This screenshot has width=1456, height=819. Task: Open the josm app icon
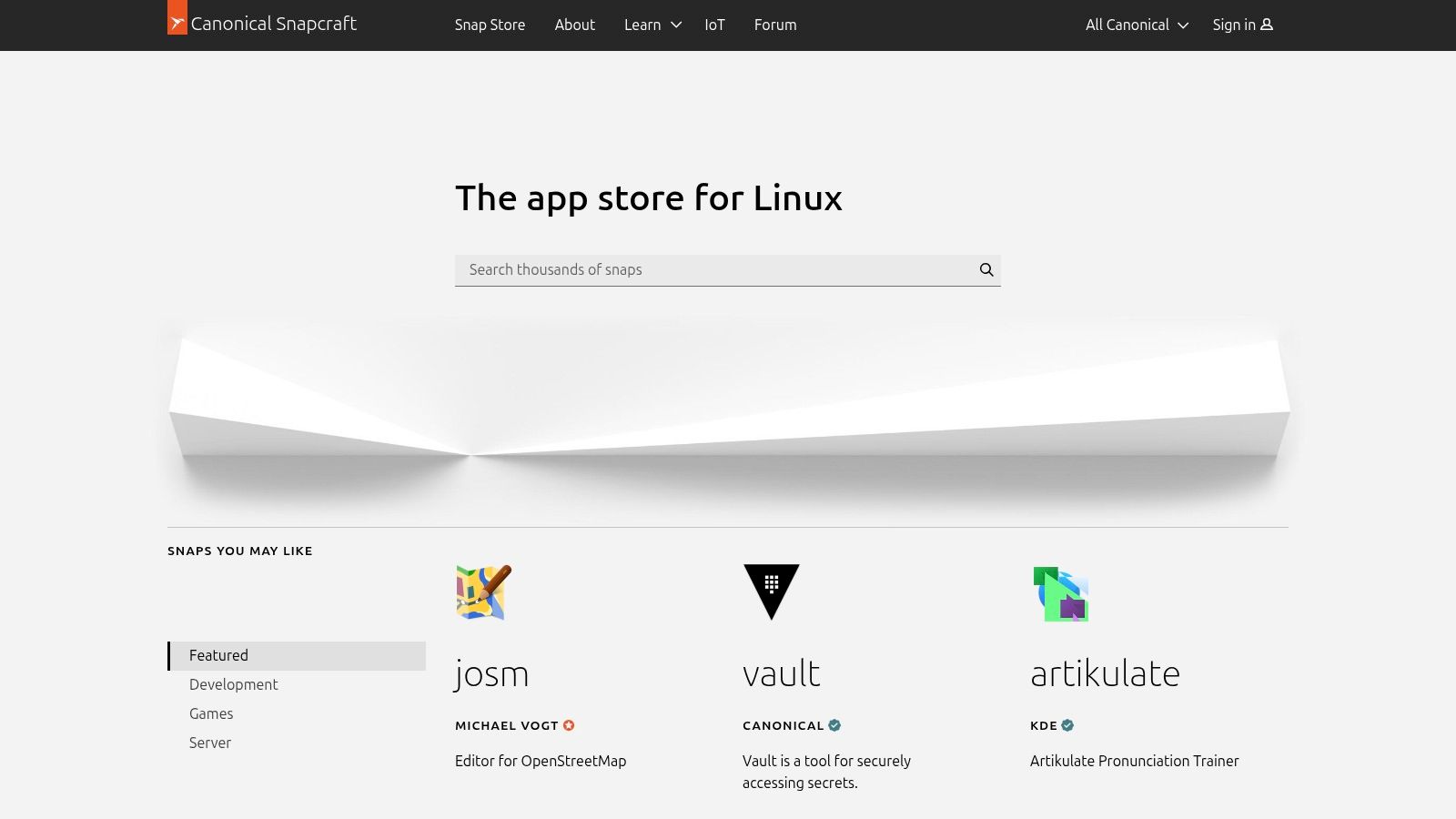[x=483, y=592]
